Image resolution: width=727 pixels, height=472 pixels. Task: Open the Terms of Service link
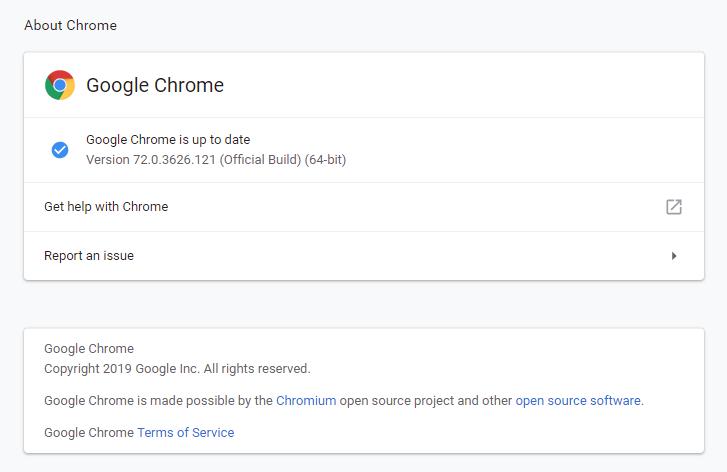pos(186,433)
